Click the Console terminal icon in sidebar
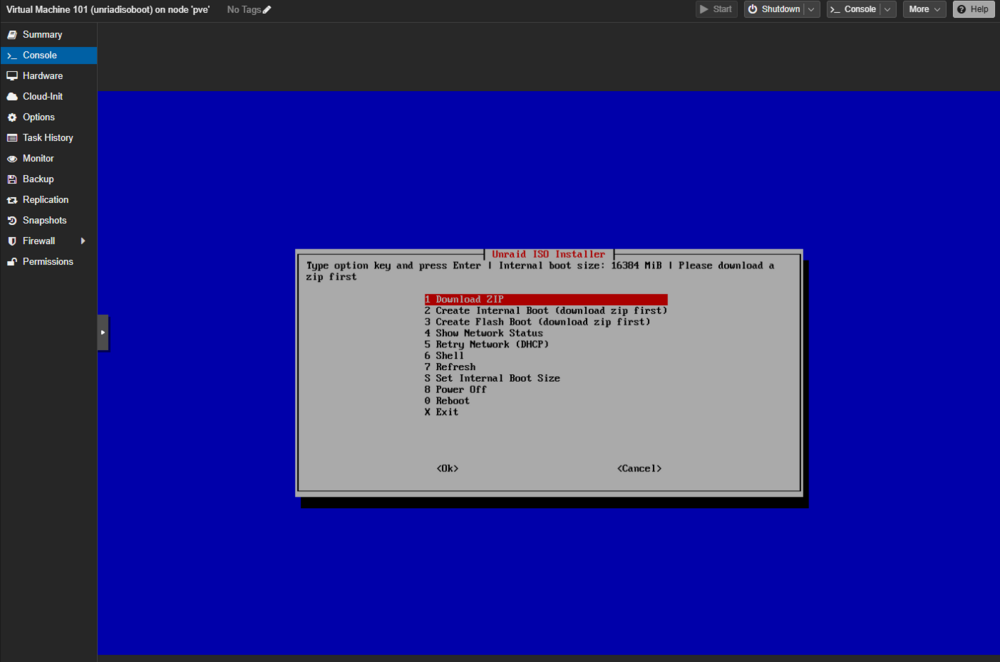This screenshot has width=1000, height=662. coord(12,55)
